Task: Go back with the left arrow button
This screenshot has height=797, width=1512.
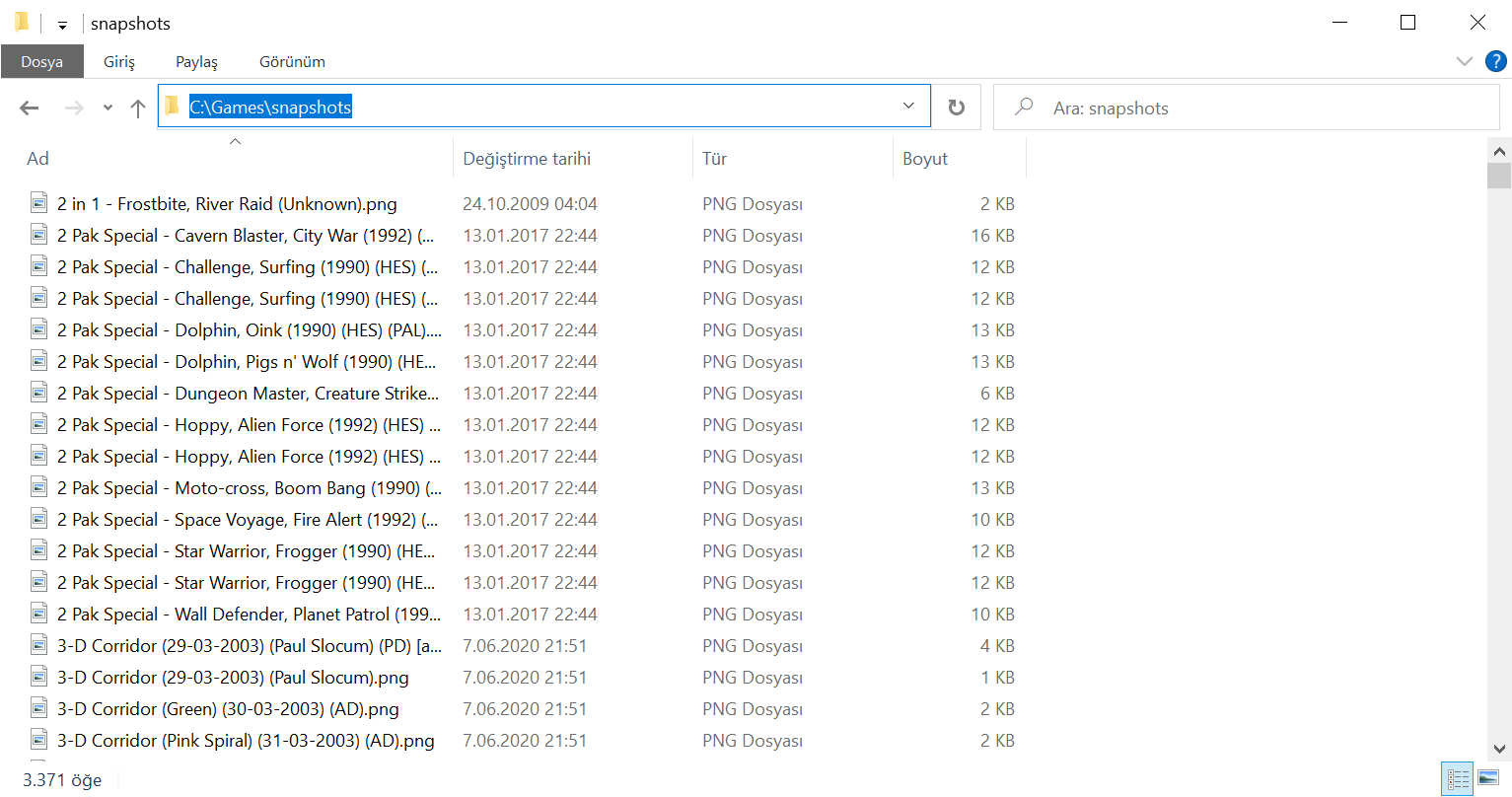Action: point(30,108)
